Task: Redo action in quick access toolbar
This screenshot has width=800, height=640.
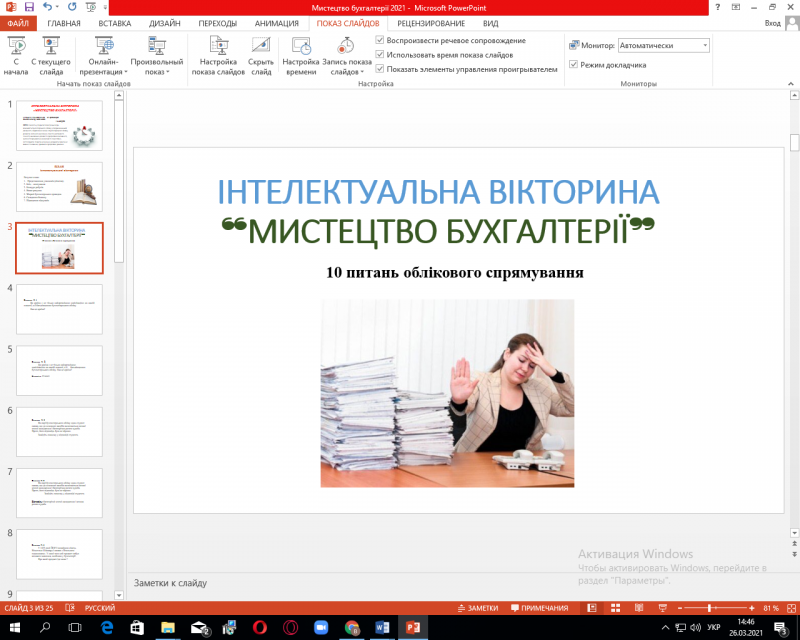Action: [x=72, y=7]
